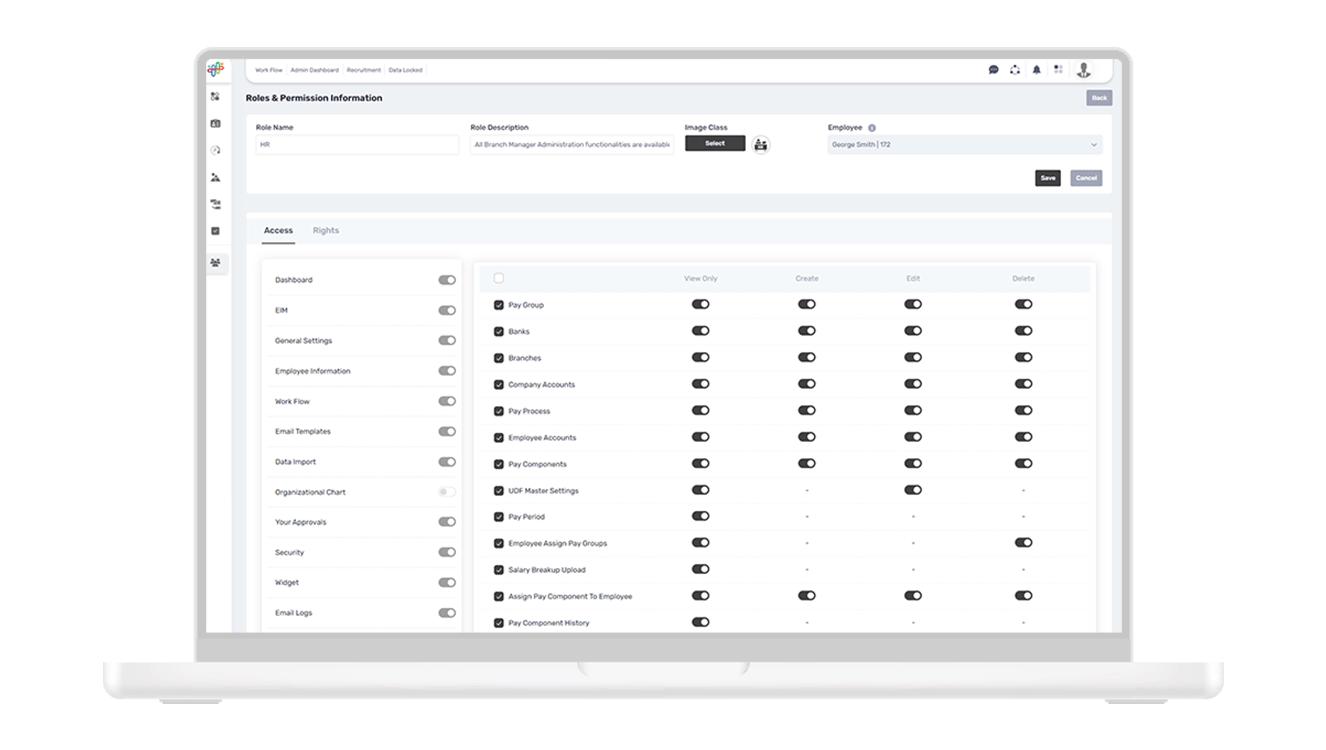Click the Role Name input field
The image size is (1326, 750).
357,145
